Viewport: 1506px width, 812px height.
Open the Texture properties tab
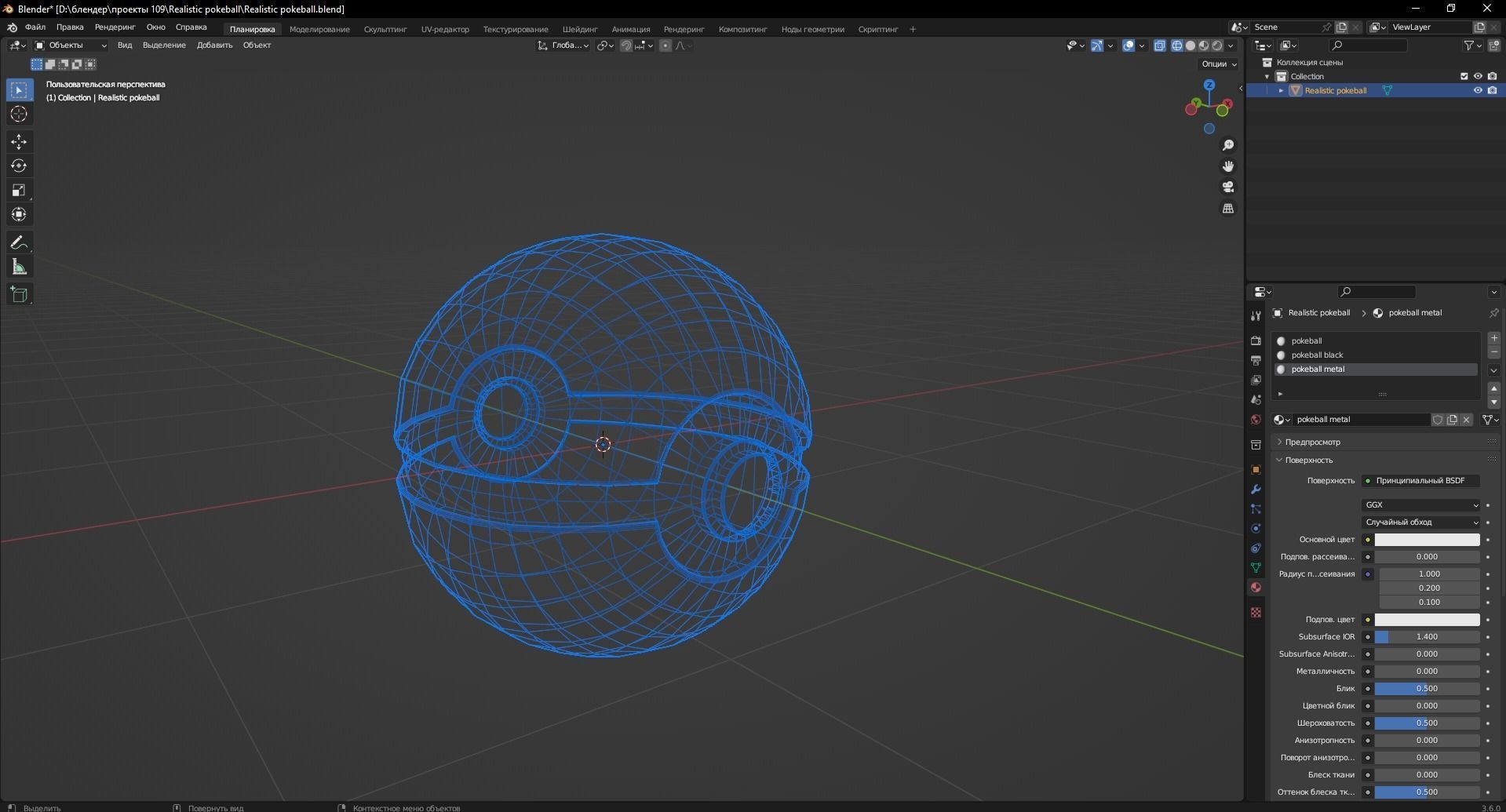tap(1256, 612)
